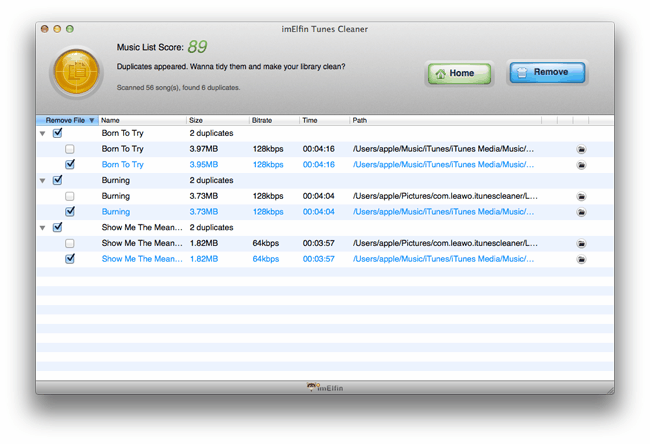Uncheck the blue Burning duplicate file
Viewport: 650px width, 444px height.
tap(70, 211)
